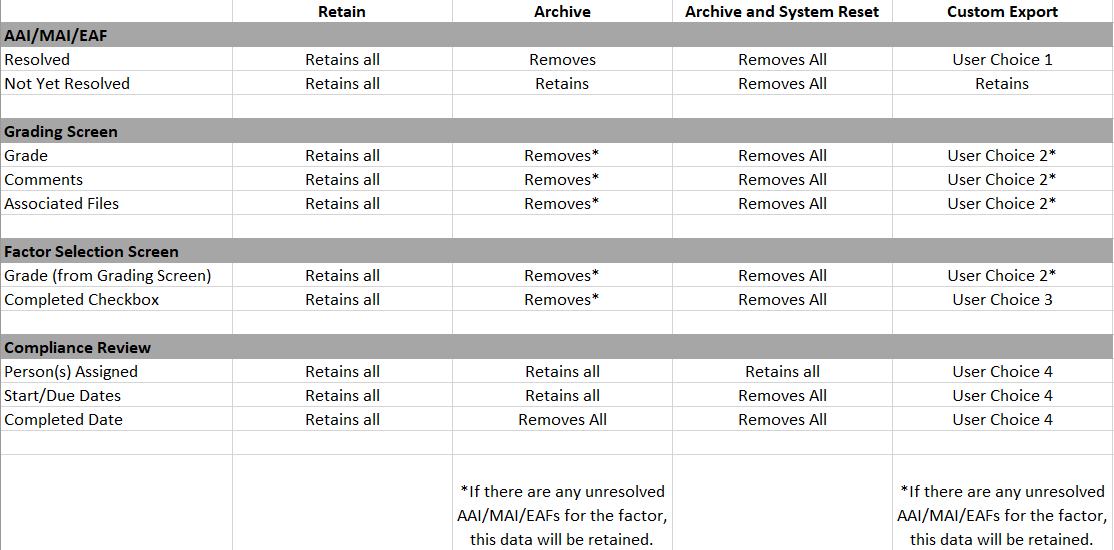The height and width of the screenshot is (550, 1114).
Task: Click the Archive column header cell
Action: pos(562,11)
